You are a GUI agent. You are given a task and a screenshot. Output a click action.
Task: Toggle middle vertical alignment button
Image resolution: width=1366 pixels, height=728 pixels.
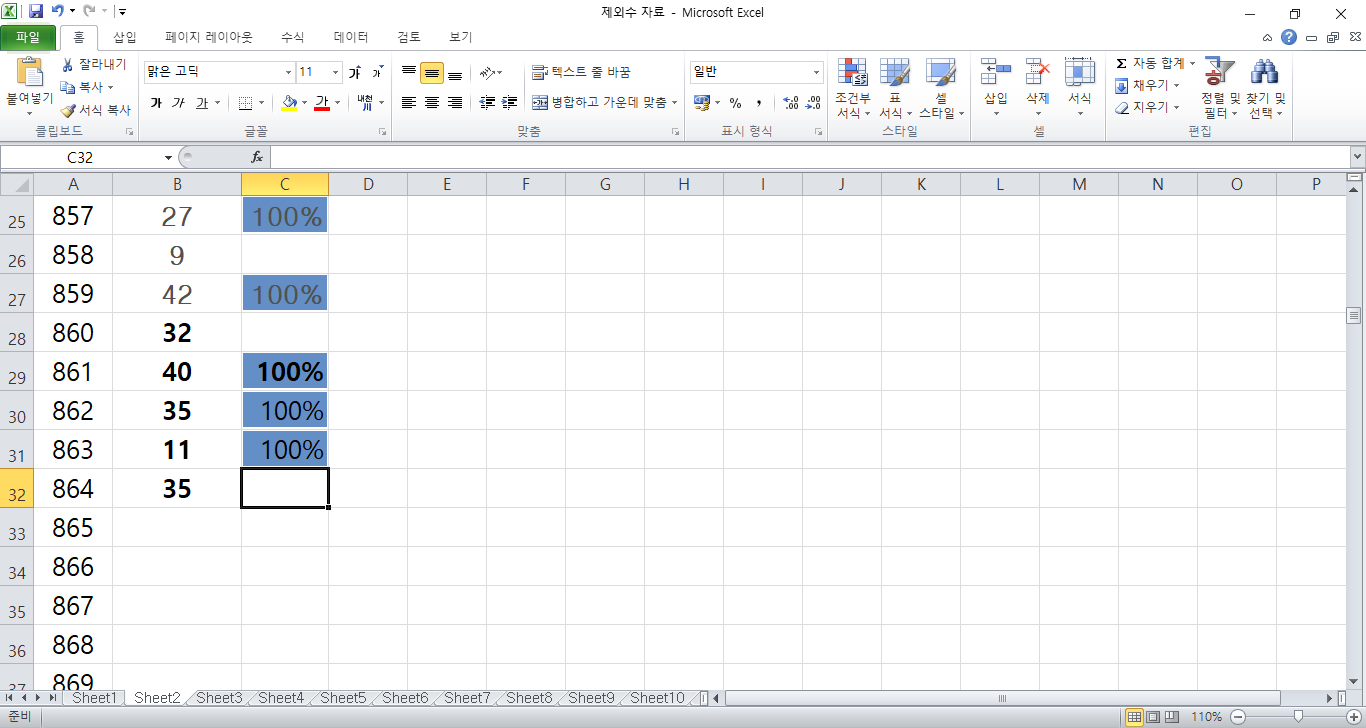(431, 73)
